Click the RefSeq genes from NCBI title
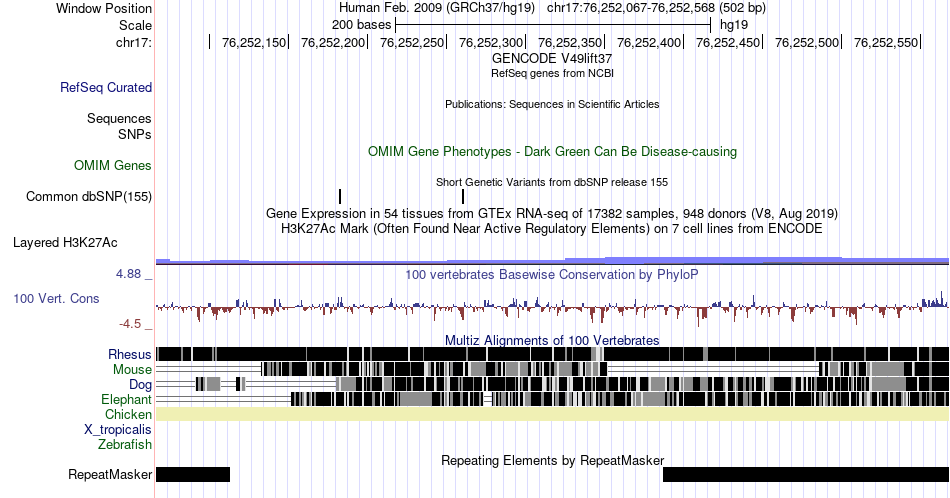This screenshot has height=498, width=950. (552, 73)
